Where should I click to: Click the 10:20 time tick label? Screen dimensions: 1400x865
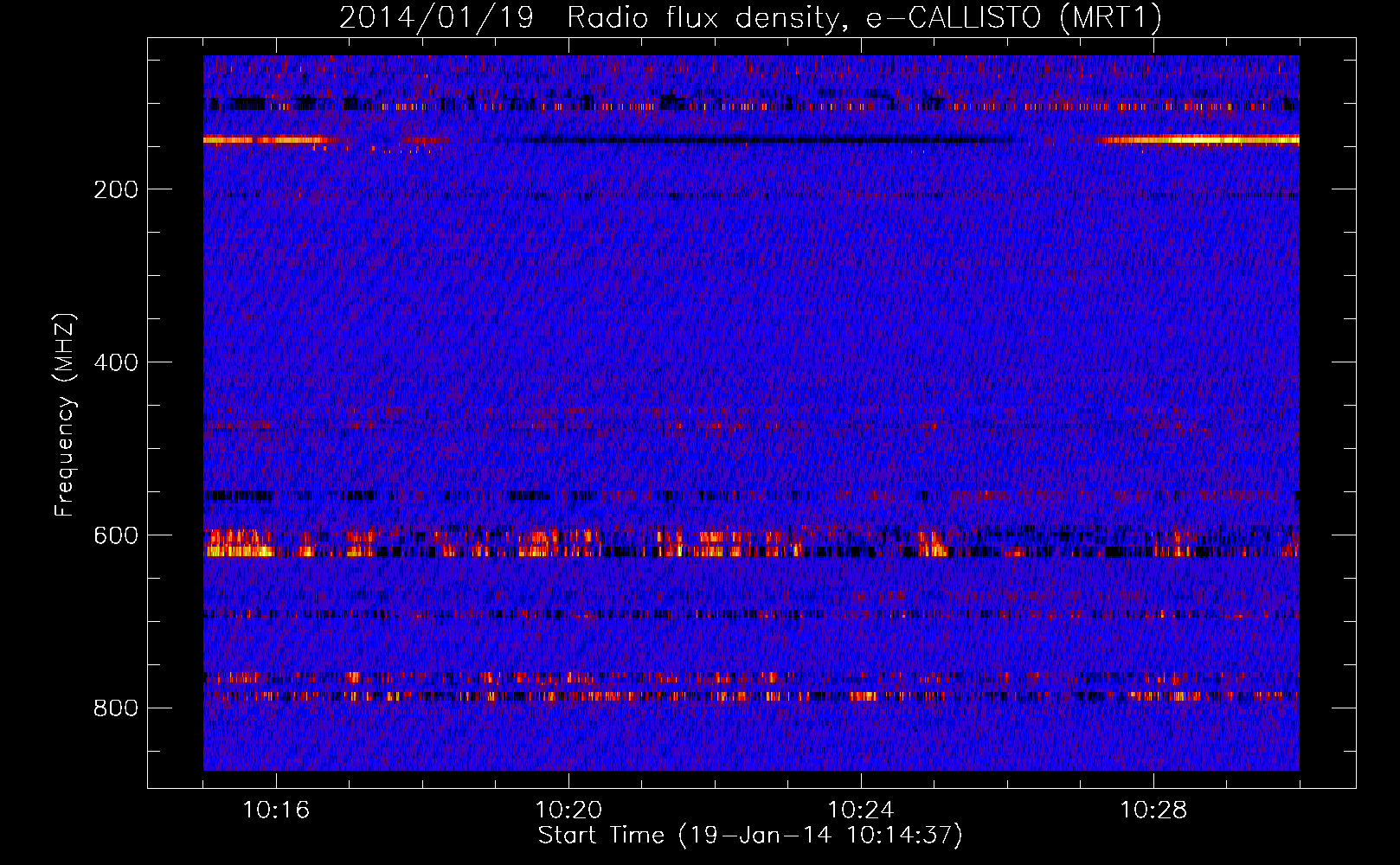[x=568, y=811]
